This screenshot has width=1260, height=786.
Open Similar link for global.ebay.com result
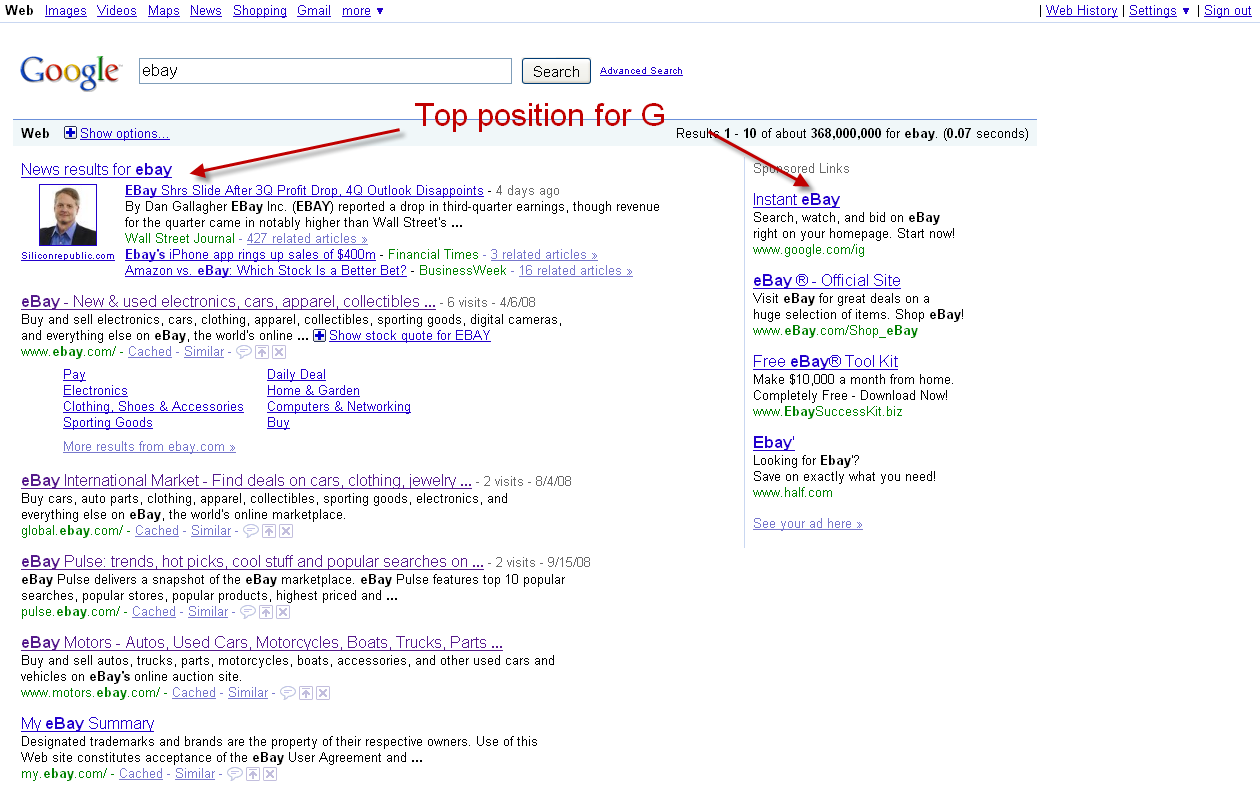click(211, 531)
